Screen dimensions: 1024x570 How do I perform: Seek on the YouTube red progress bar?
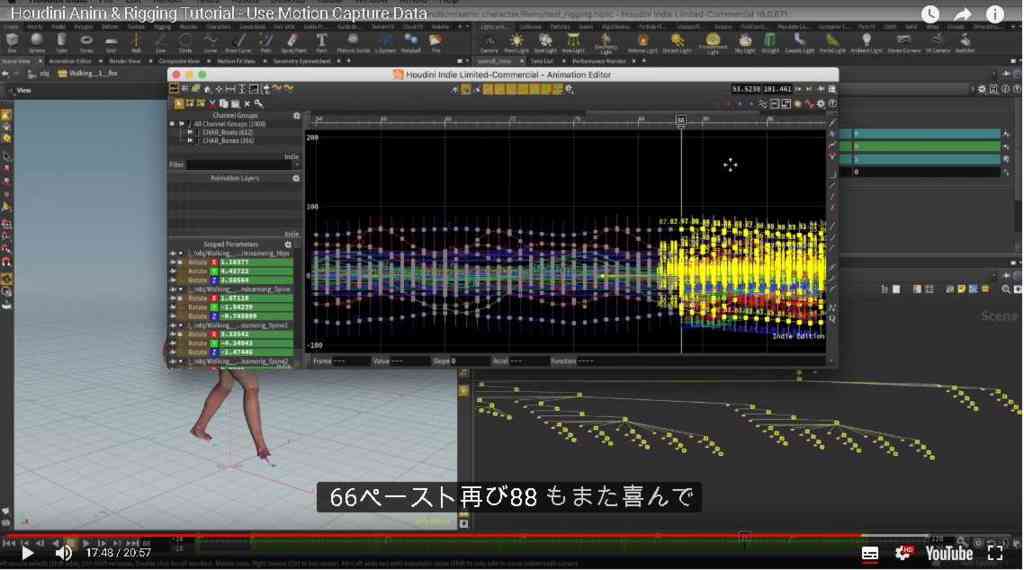432,535
